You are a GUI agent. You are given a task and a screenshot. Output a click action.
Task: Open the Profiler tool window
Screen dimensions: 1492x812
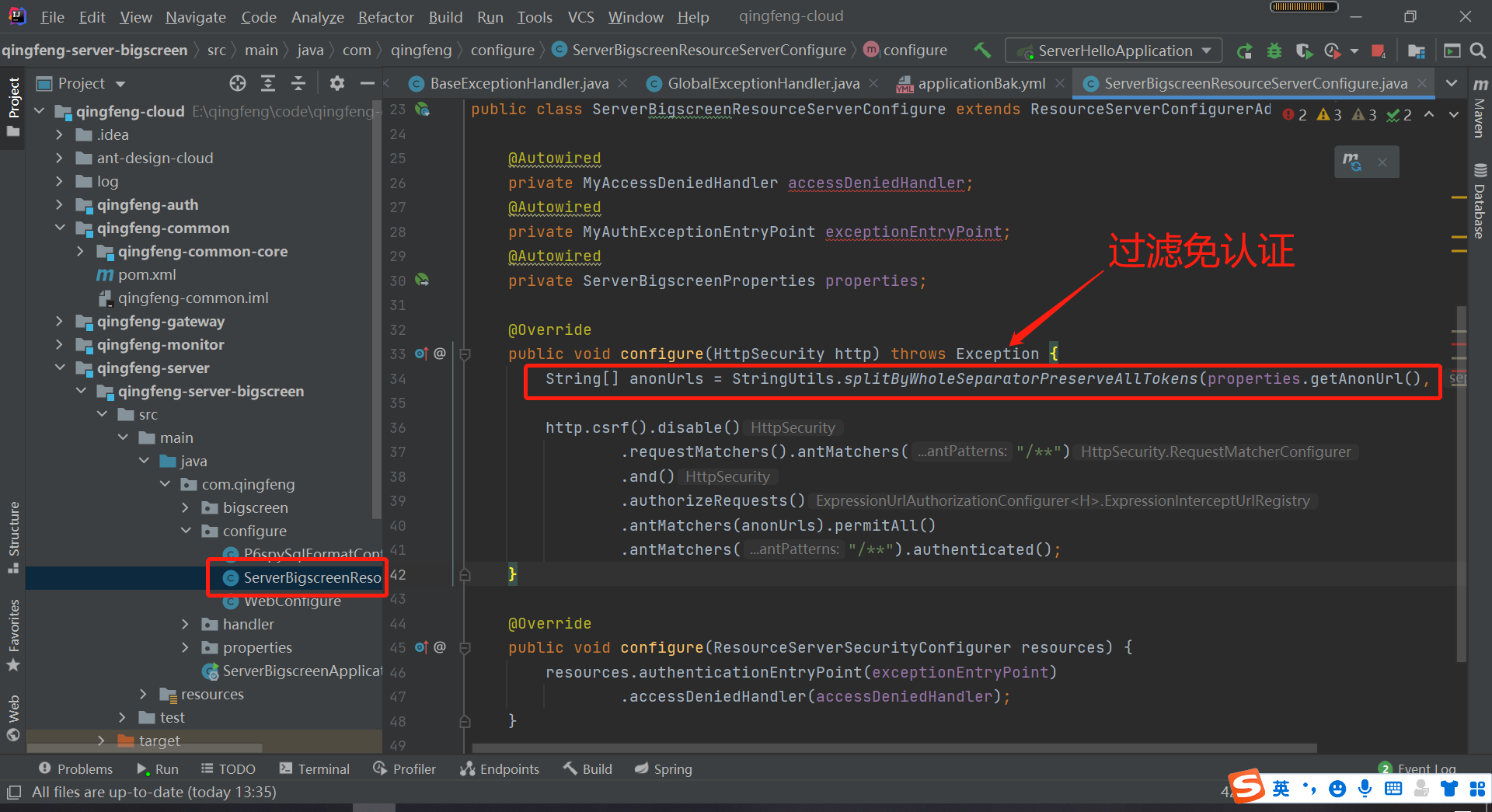pos(405,768)
